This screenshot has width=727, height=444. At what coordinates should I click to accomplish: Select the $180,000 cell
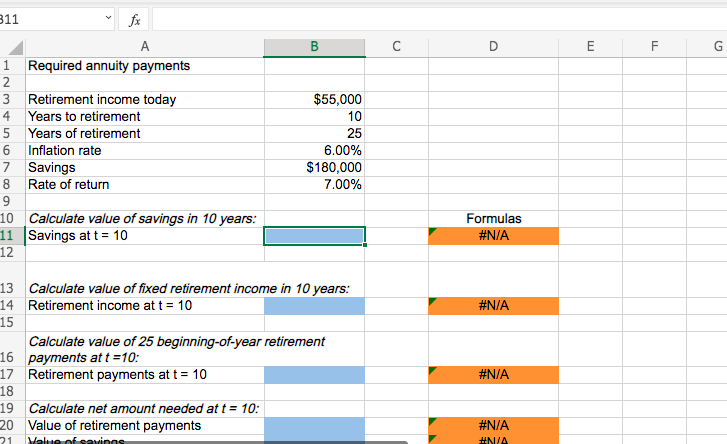314,168
